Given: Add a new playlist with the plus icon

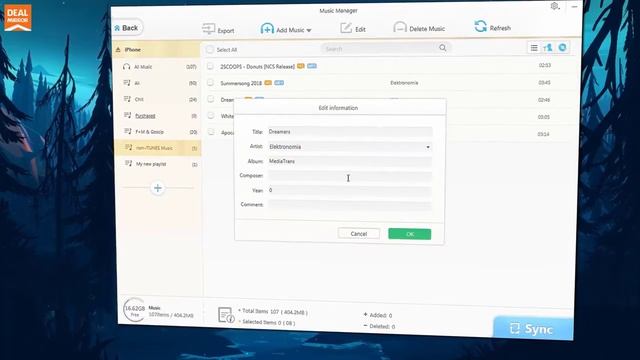Looking at the screenshot, I should point(158,188).
